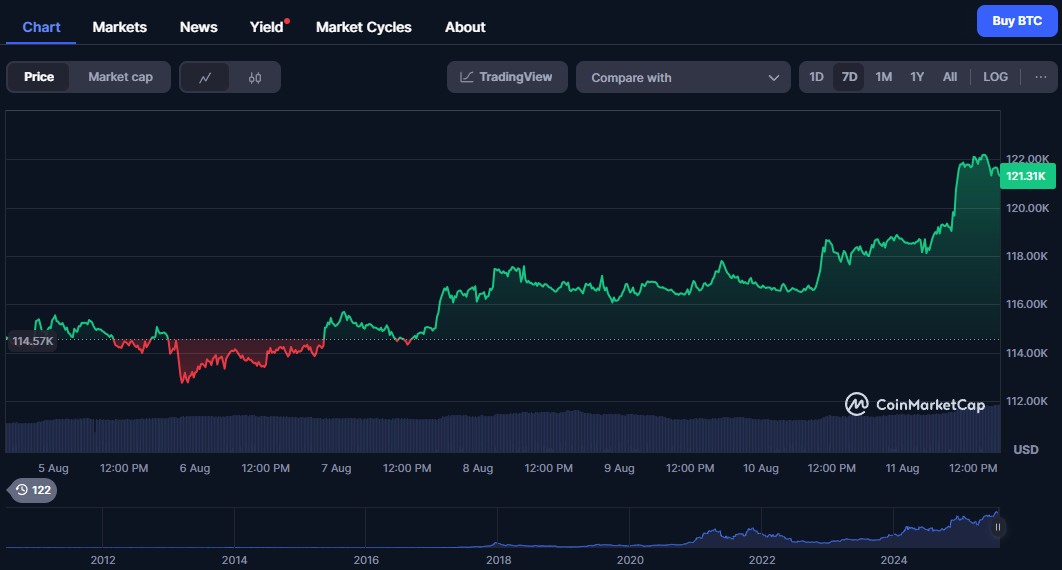Screen dimensions: 1062x570
Task: Click the 11 Aug date label
Action: pyautogui.click(x=902, y=468)
